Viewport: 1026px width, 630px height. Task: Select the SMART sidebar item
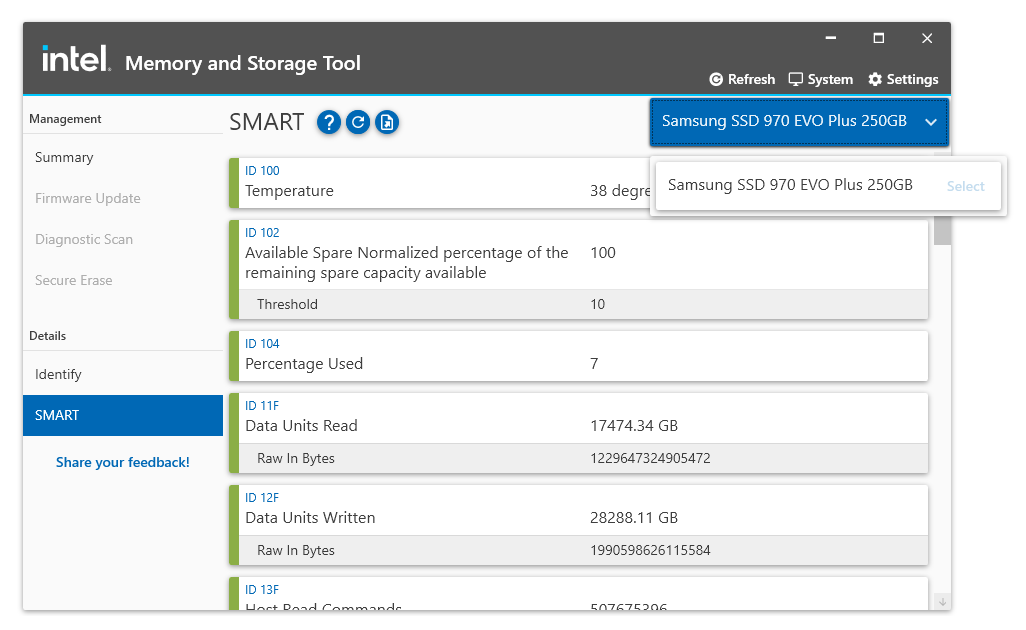[x=123, y=415]
